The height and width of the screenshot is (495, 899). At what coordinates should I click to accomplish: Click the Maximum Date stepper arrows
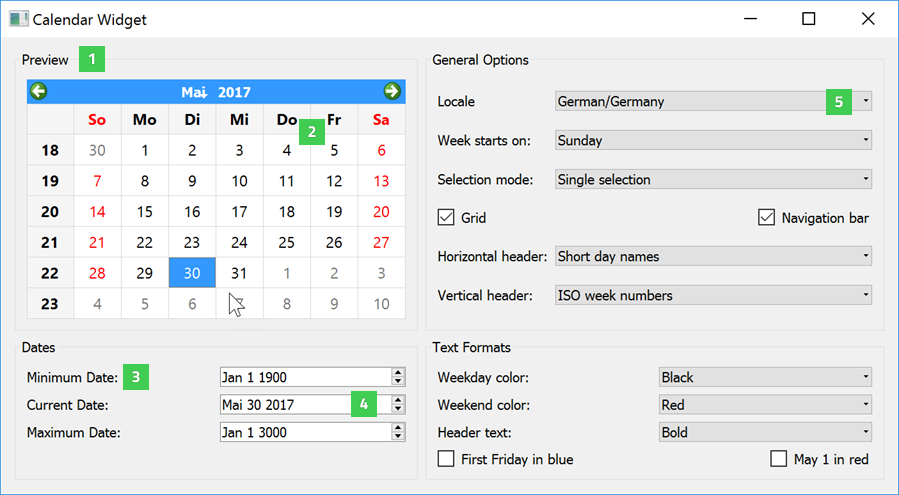click(398, 432)
